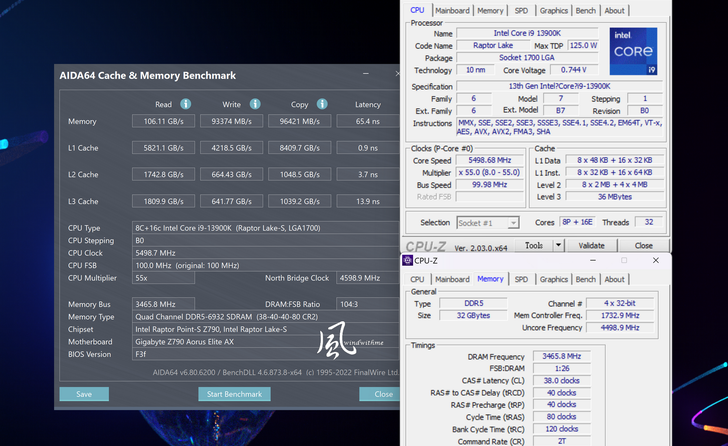Switch to Bench tab in the CPU-Z Processor window
This screenshot has height=446, width=728.
pos(585,11)
